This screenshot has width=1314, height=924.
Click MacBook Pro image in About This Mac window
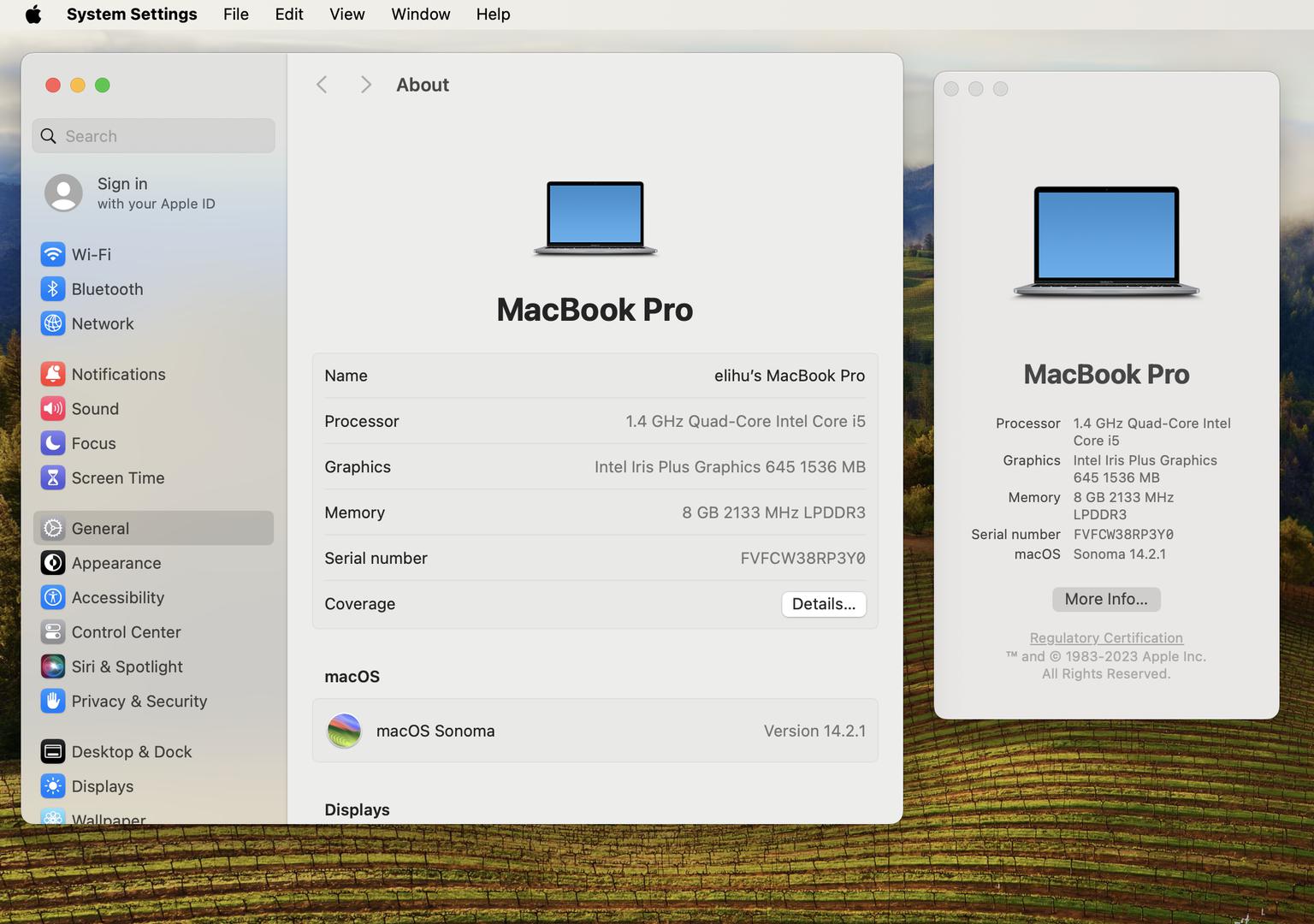click(x=1106, y=241)
